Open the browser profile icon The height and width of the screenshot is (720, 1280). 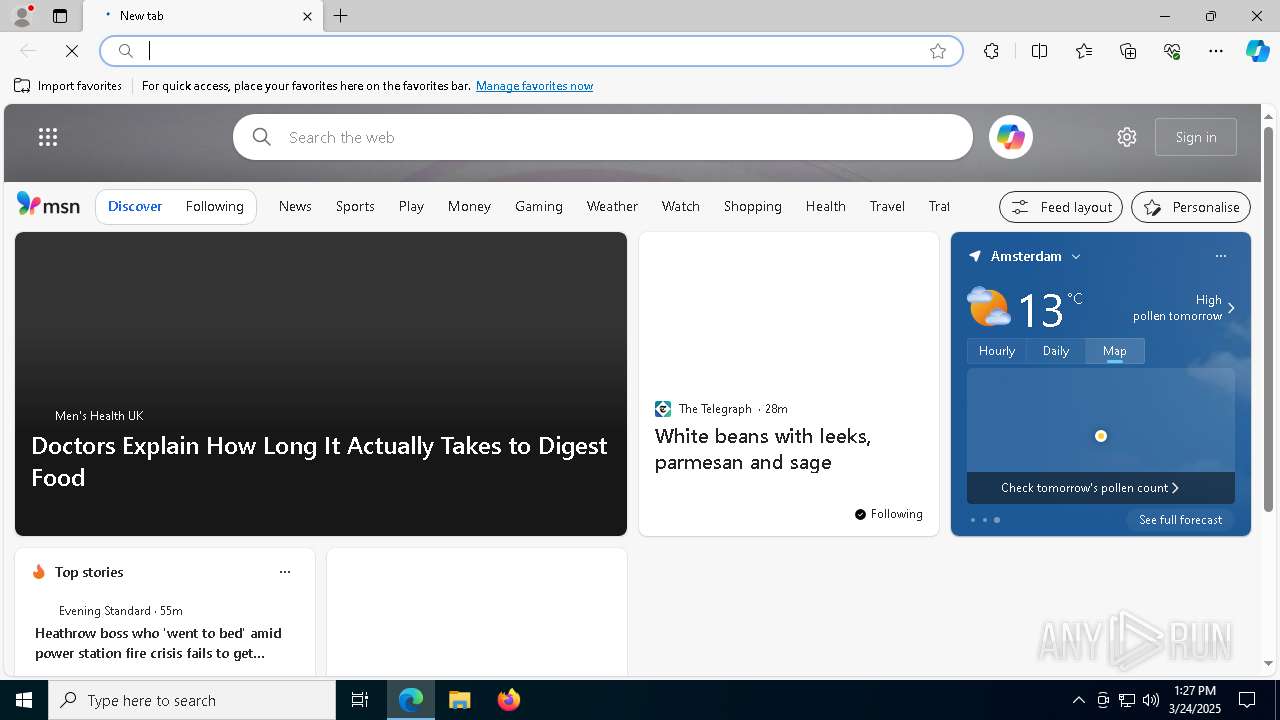[21, 16]
